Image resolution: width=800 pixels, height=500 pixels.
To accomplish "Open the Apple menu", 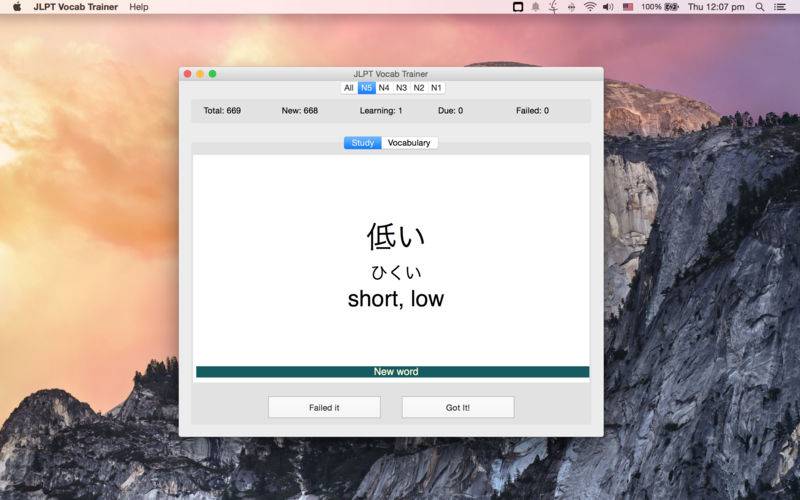I will pos(17,7).
